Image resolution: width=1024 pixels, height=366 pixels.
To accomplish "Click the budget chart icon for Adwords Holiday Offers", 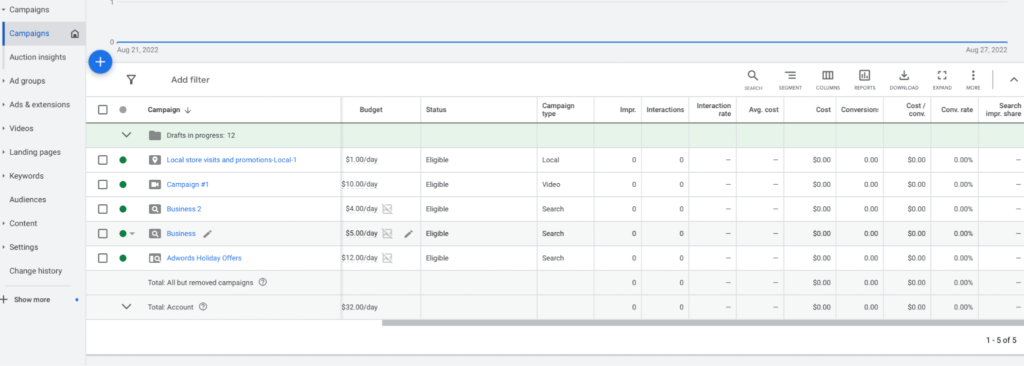I will pos(387,258).
